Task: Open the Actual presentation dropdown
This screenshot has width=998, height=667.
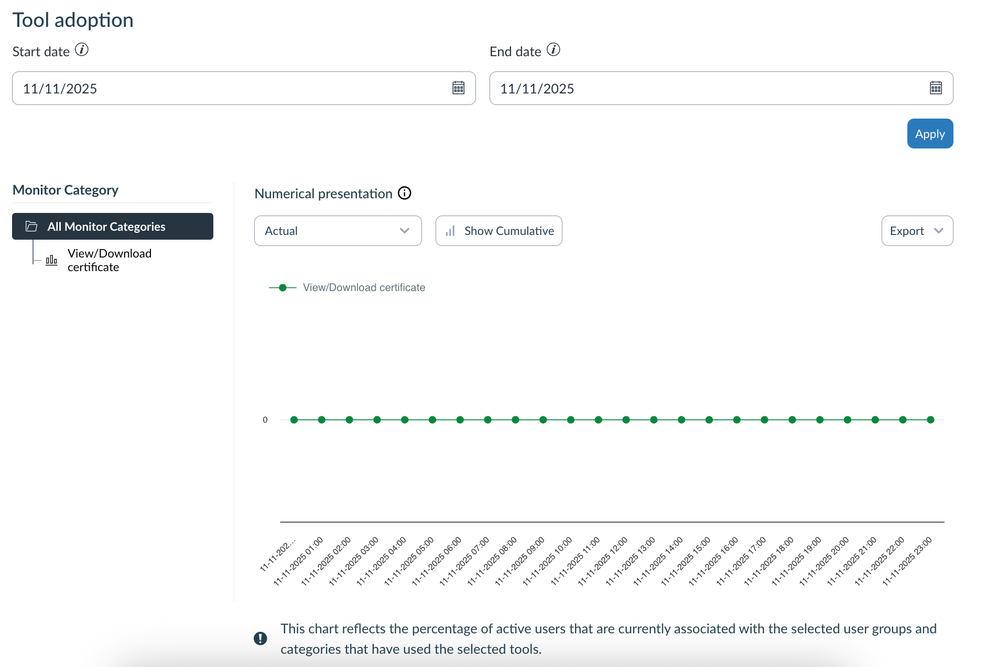Action: coord(337,231)
